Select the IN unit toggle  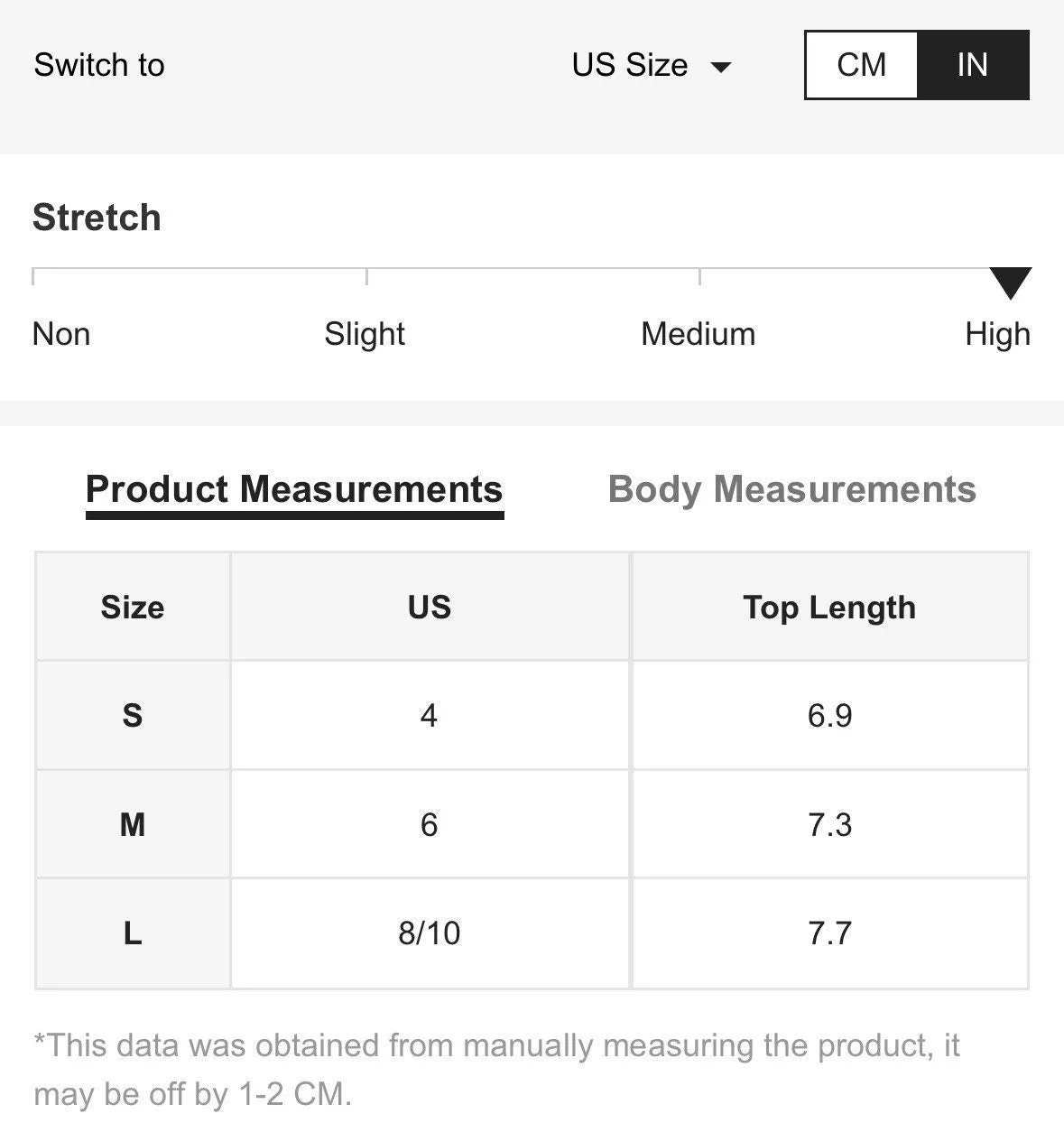[x=972, y=65]
